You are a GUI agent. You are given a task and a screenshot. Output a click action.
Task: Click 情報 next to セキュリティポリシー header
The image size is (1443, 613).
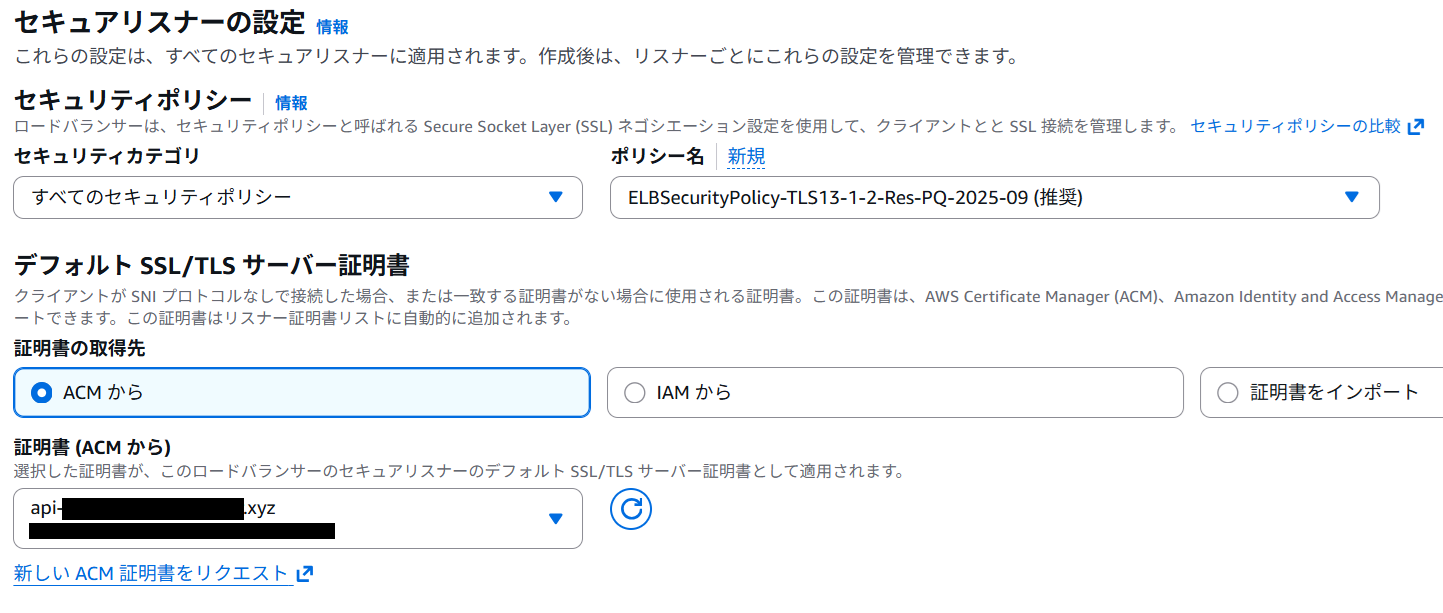click(x=293, y=102)
